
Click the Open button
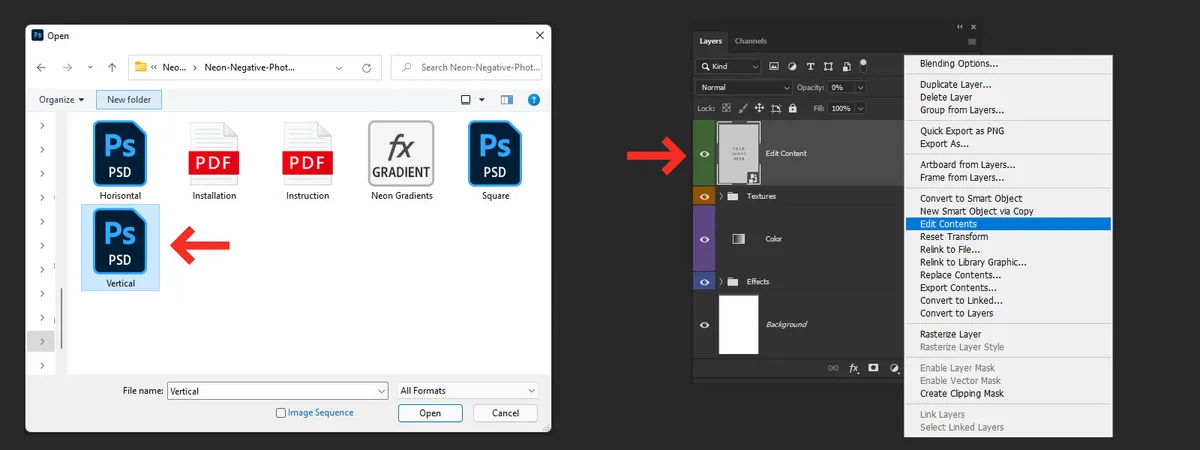(x=430, y=413)
